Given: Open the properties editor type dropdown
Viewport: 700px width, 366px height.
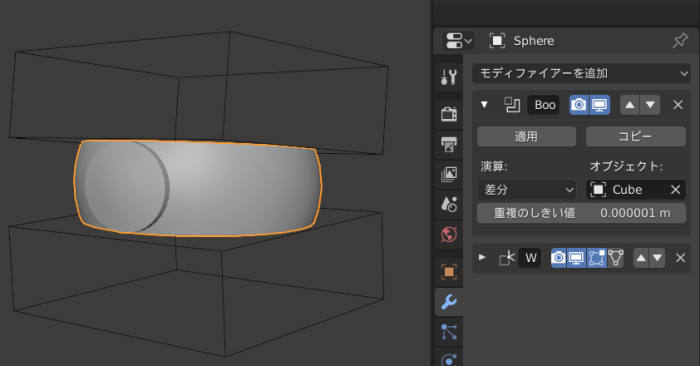Looking at the screenshot, I should (x=458, y=41).
